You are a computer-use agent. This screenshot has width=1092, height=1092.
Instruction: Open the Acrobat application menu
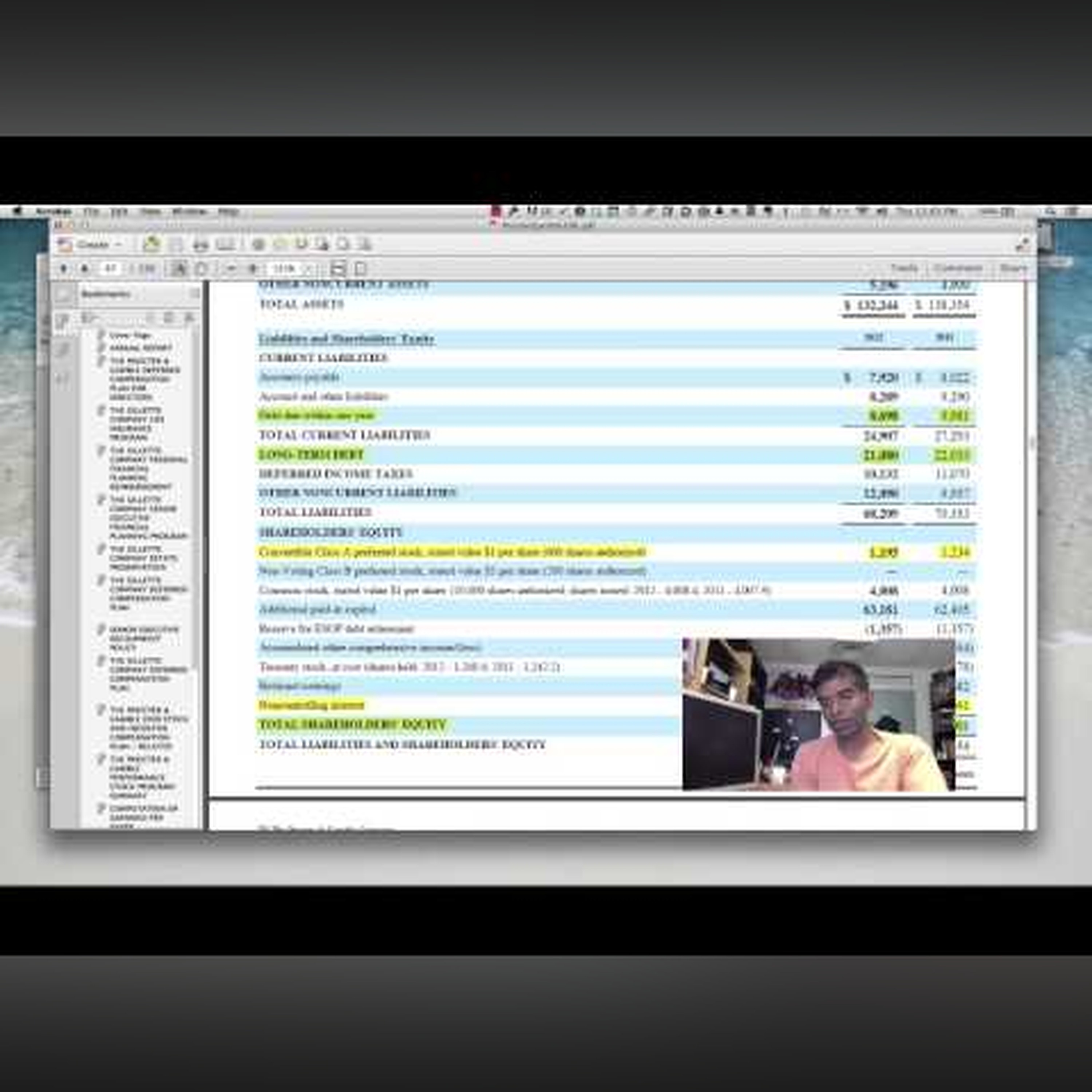[x=54, y=212]
